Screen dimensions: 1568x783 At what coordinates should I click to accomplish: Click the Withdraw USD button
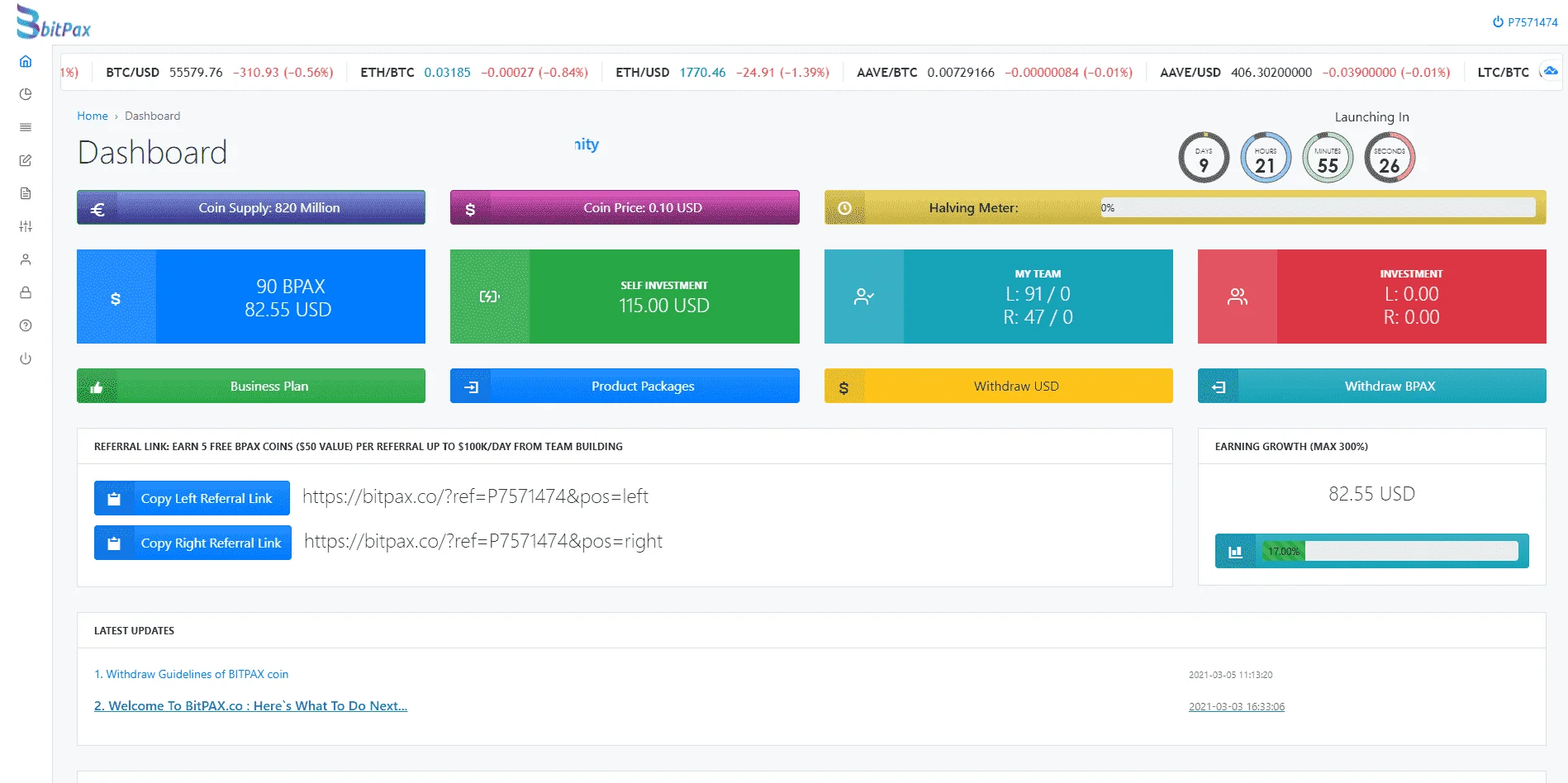coord(999,386)
